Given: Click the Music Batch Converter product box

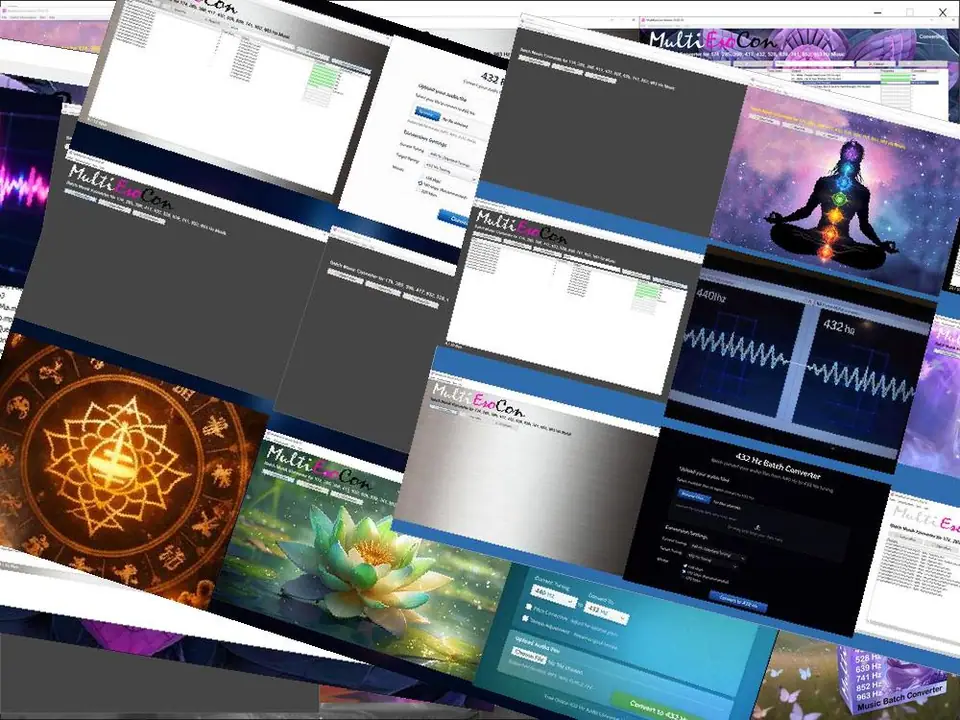Looking at the screenshot, I should 895,680.
